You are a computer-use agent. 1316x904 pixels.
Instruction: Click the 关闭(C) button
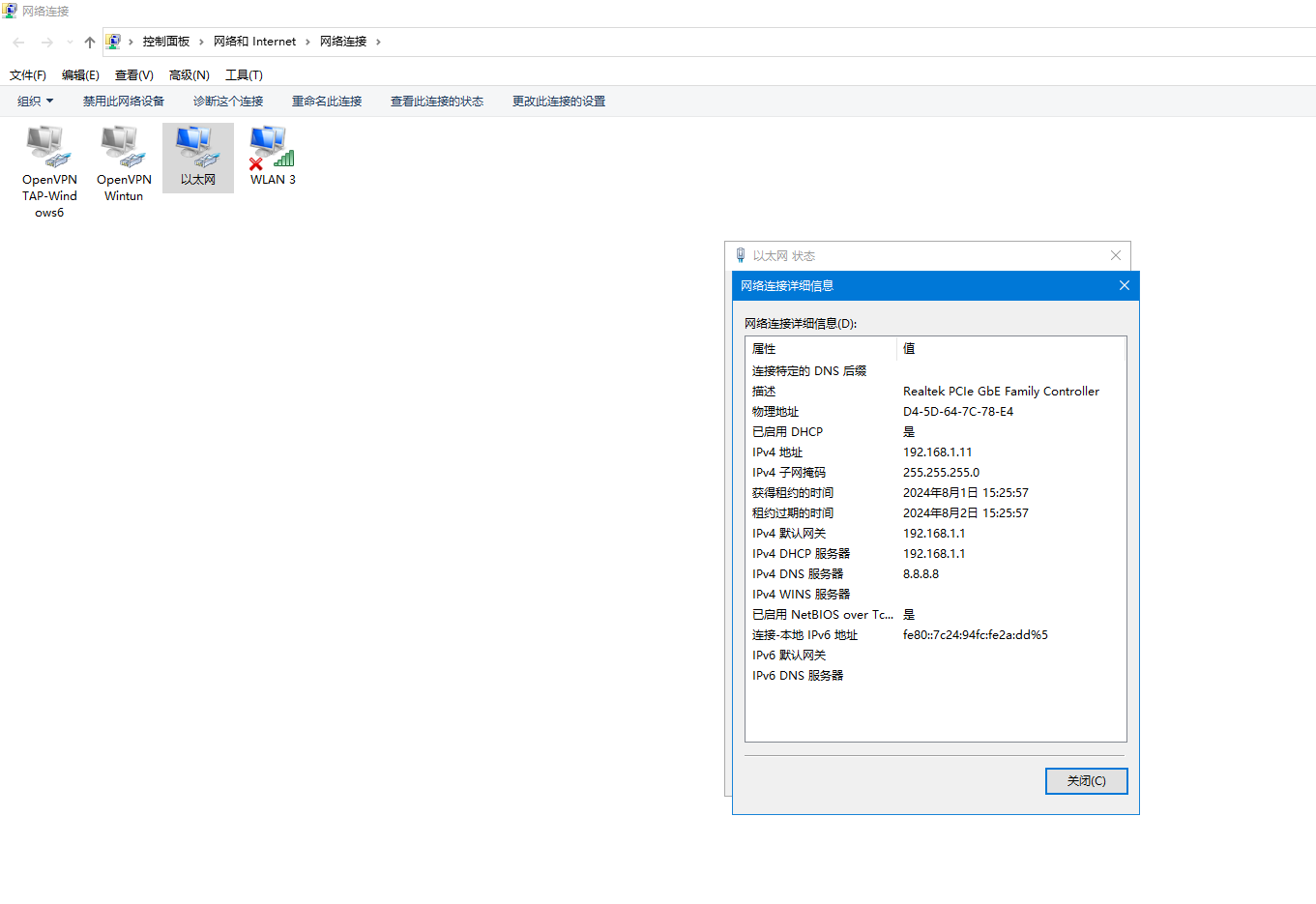coord(1086,781)
